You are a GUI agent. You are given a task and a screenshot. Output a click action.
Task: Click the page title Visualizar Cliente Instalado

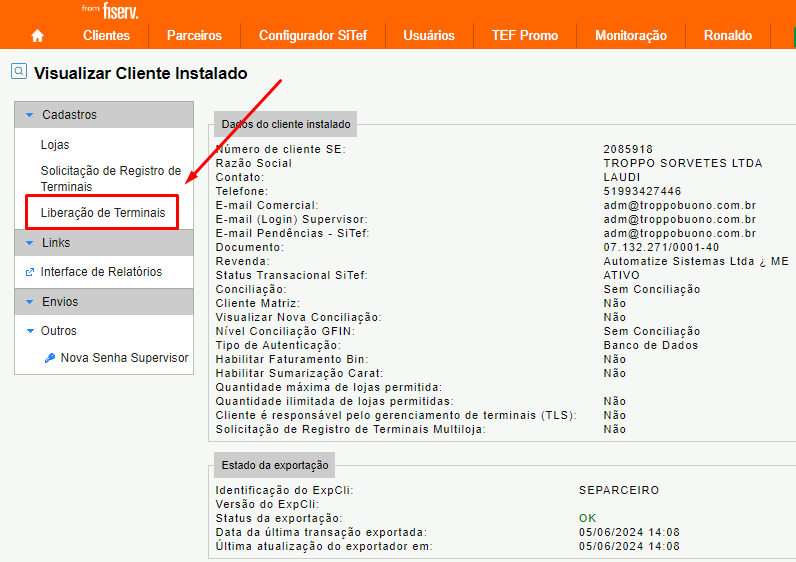click(141, 73)
